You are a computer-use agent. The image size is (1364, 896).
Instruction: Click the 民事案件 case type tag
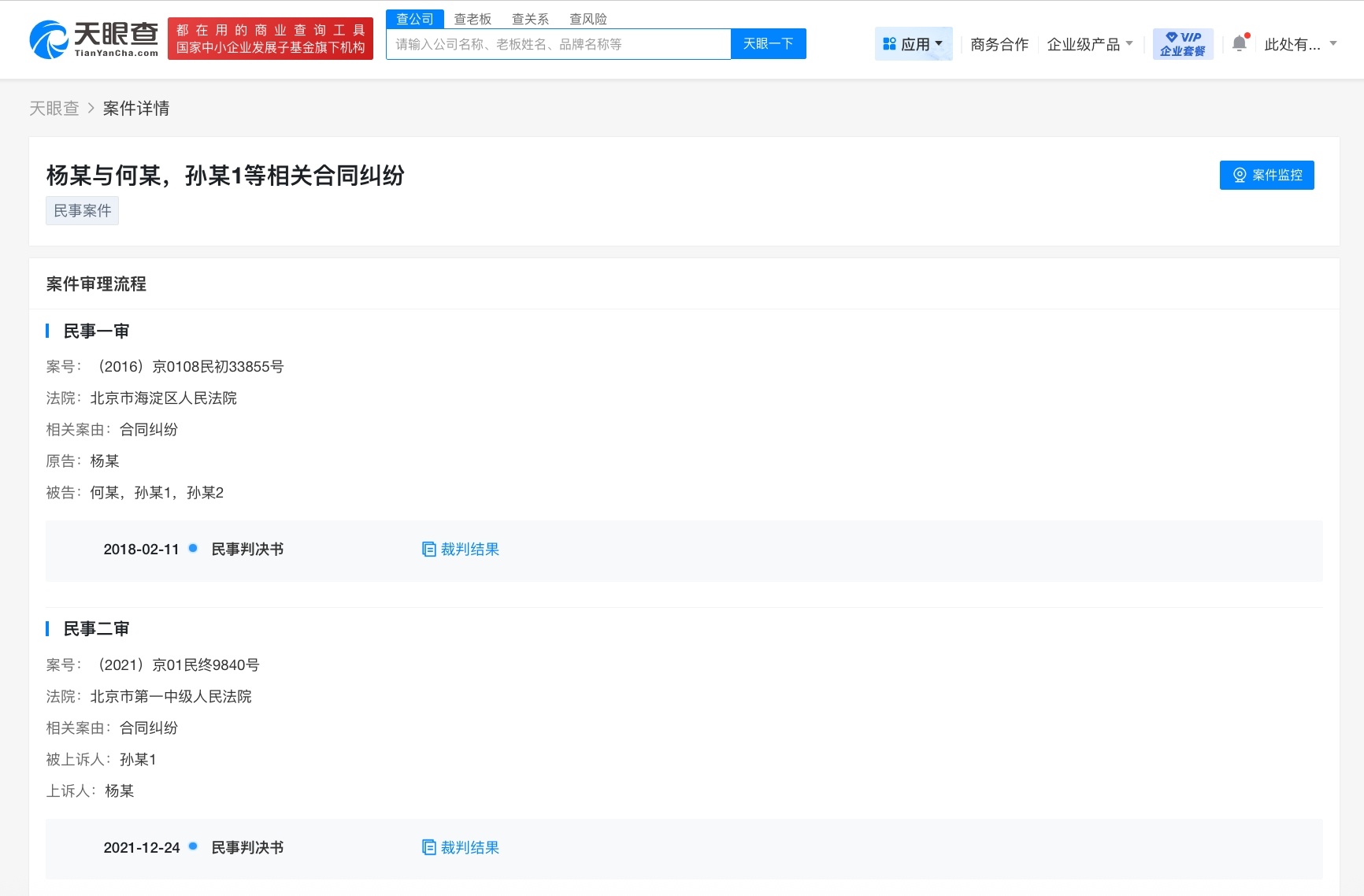pos(82,210)
